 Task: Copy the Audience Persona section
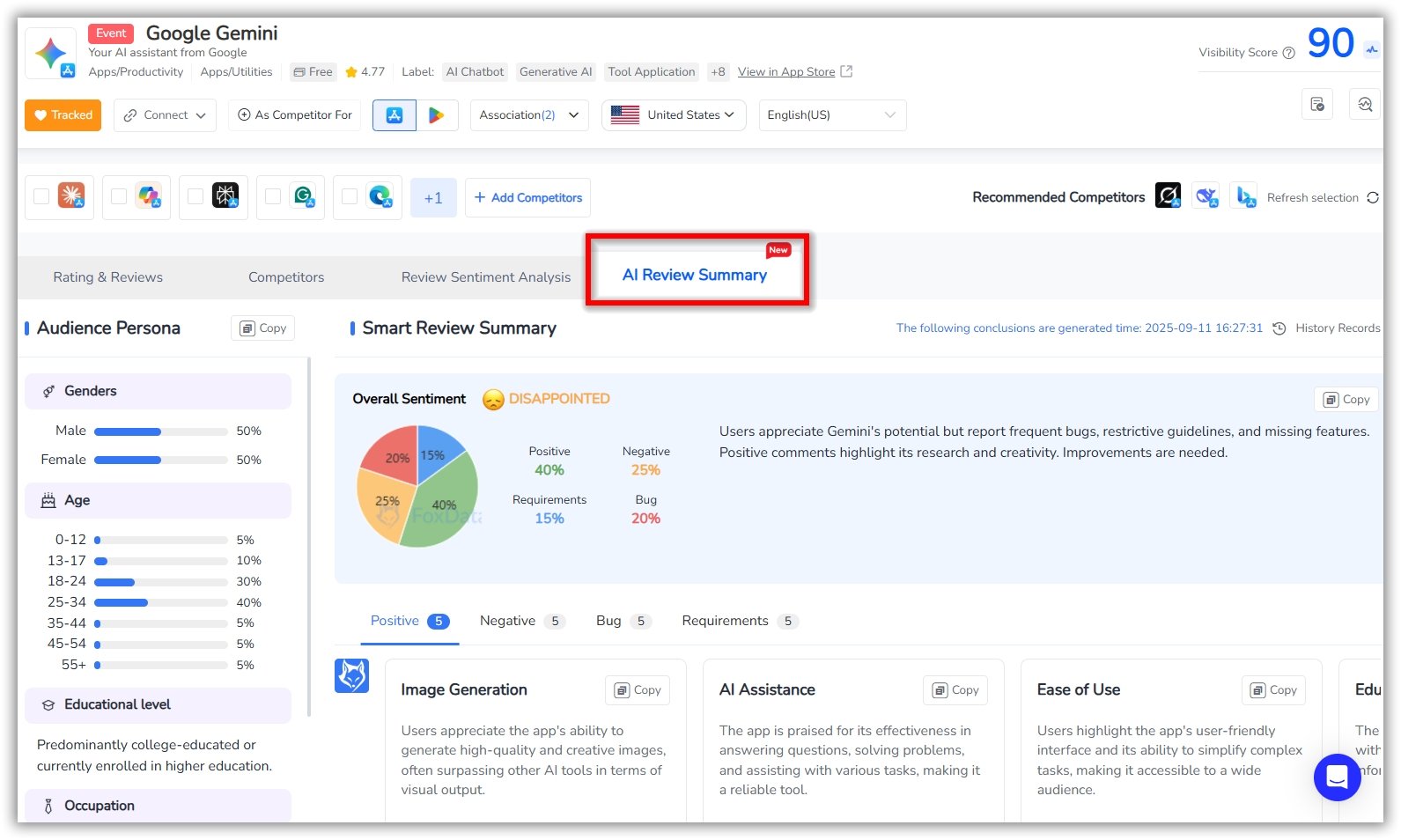[x=263, y=328]
